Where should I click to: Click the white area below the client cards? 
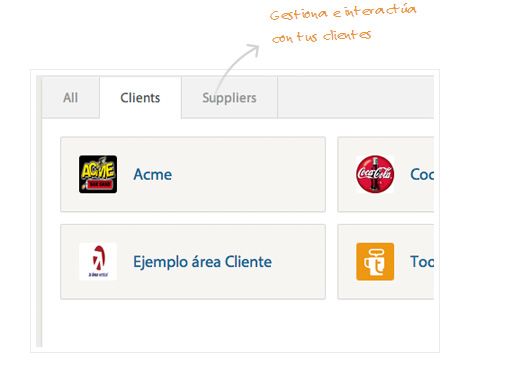click(x=238, y=323)
